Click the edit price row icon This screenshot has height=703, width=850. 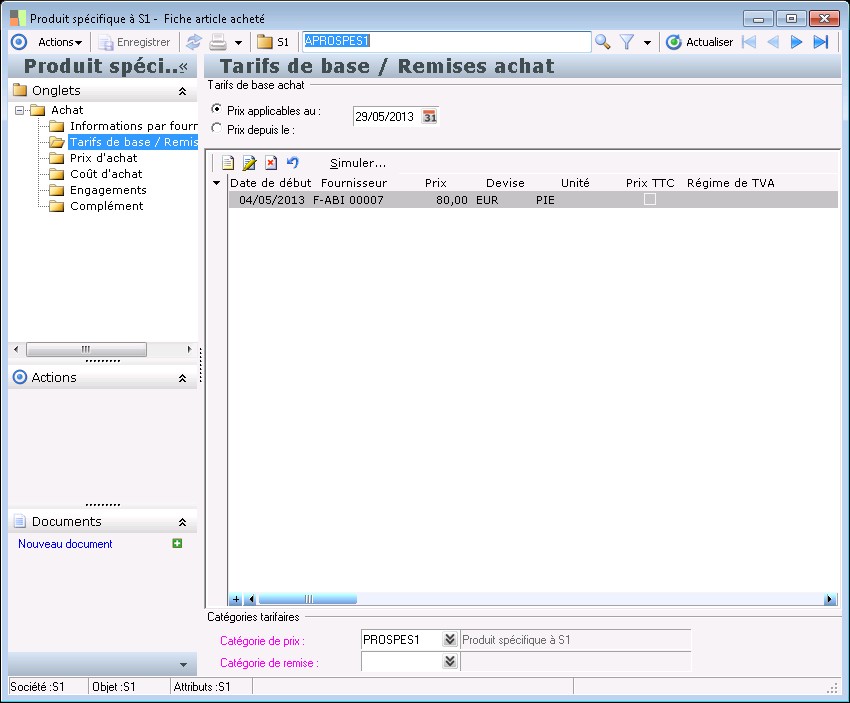click(x=249, y=163)
